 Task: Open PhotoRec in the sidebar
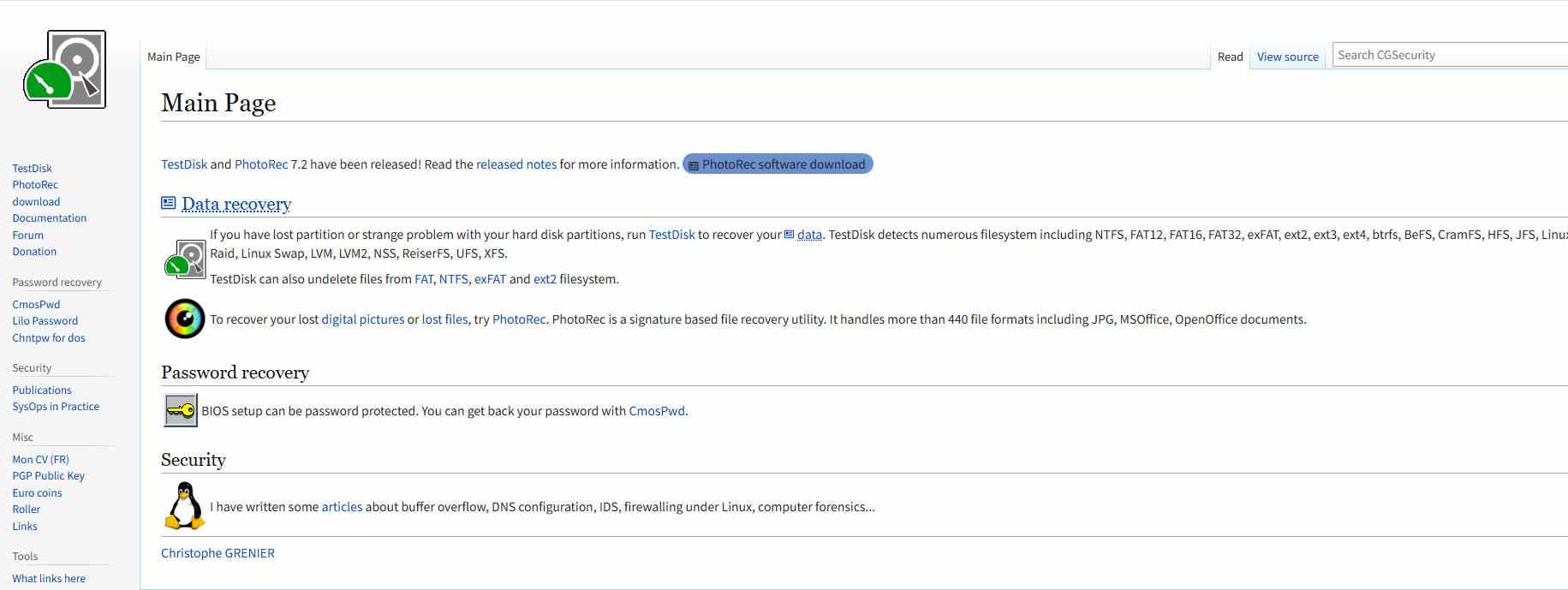pos(35,185)
